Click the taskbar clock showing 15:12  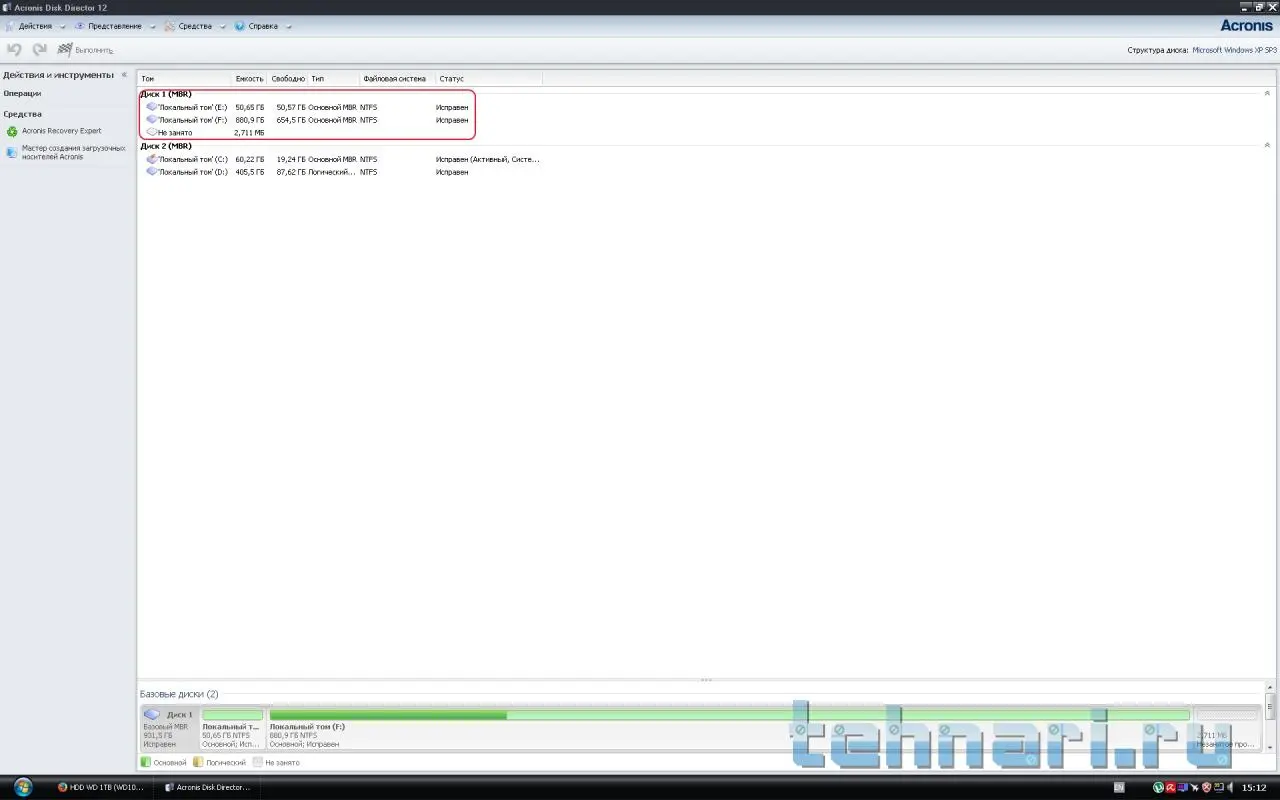pos(1253,787)
